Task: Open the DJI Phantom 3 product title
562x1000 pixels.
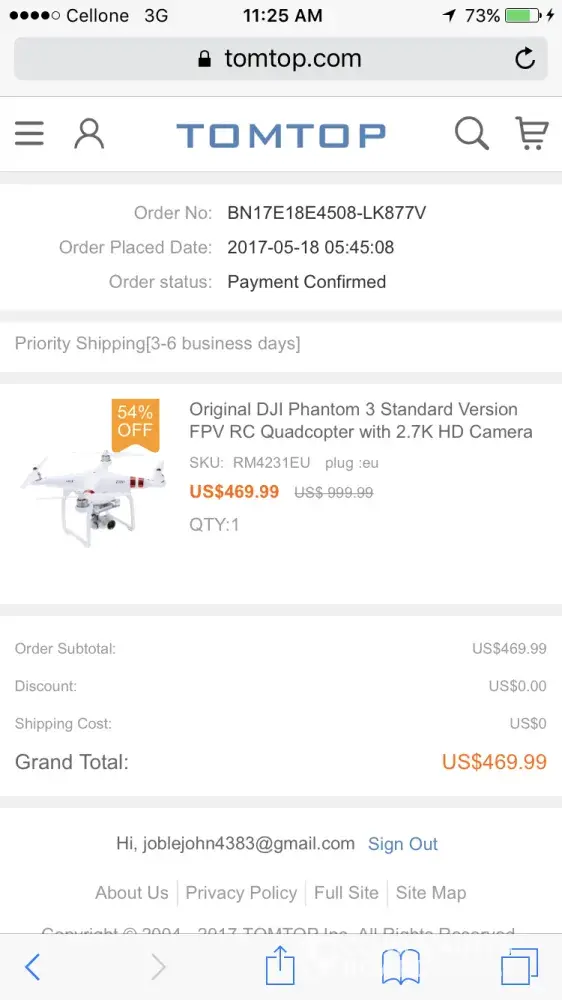Action: tap(360, 420)
